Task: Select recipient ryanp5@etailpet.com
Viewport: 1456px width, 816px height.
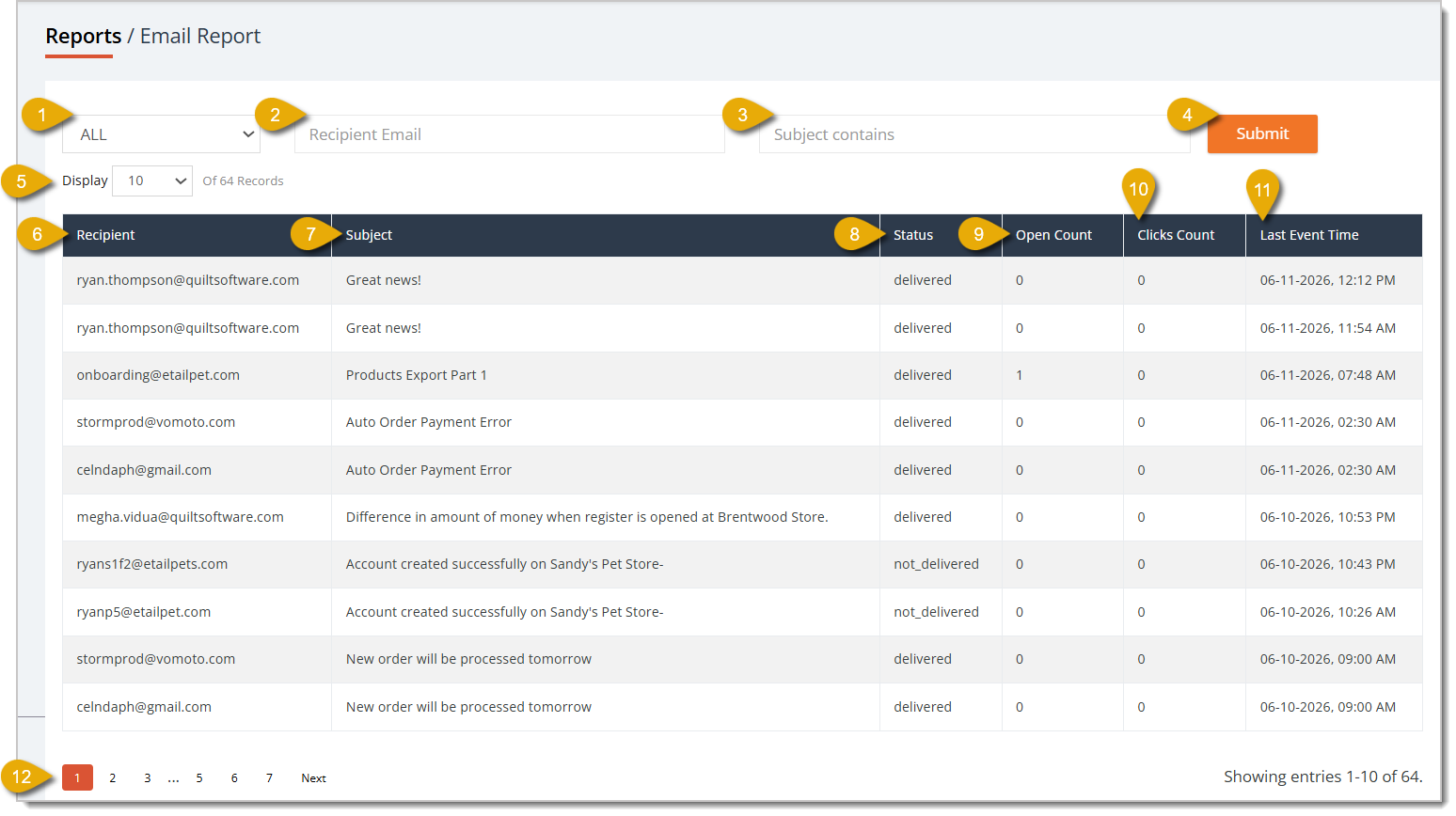Action: coord(144,612)
